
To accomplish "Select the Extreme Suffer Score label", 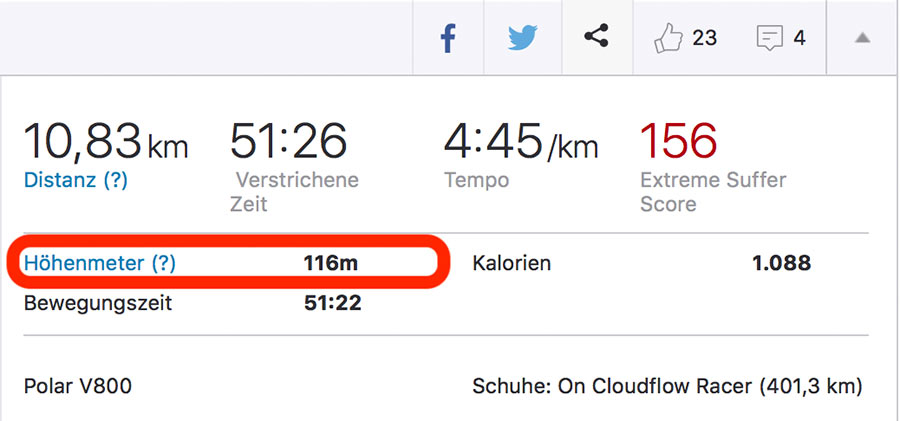I will click(x=712, y=192).
